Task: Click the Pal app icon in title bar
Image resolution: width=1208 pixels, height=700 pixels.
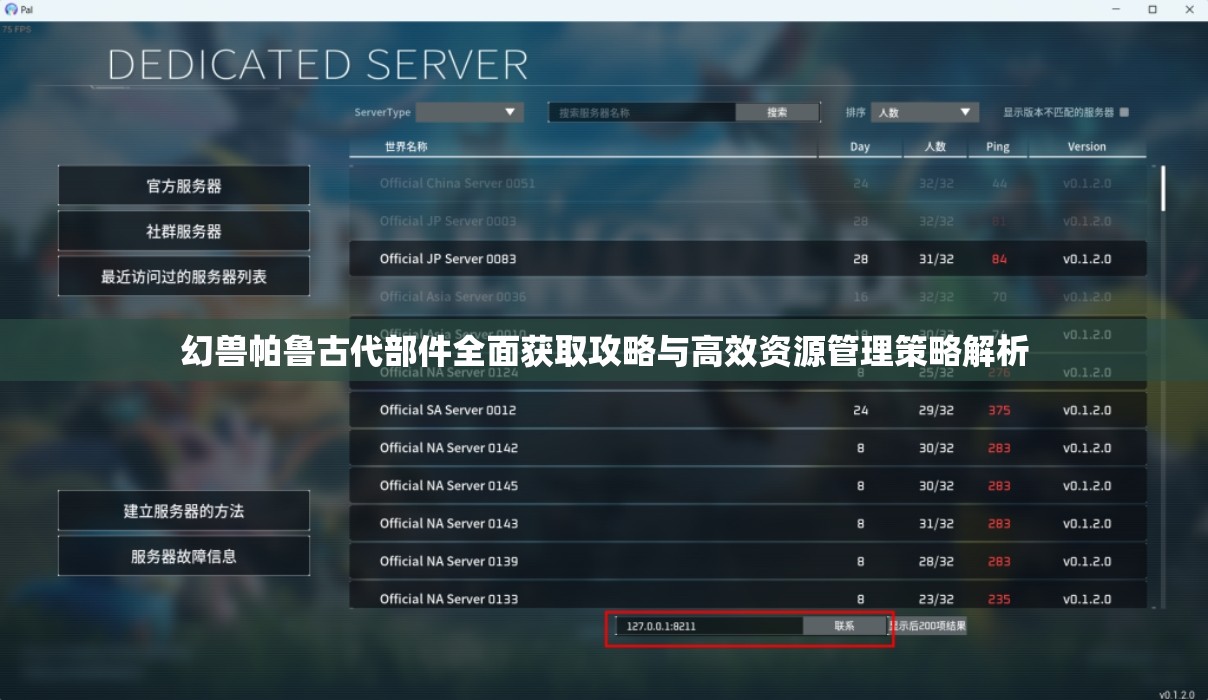Action: click(x=11, y=9)
